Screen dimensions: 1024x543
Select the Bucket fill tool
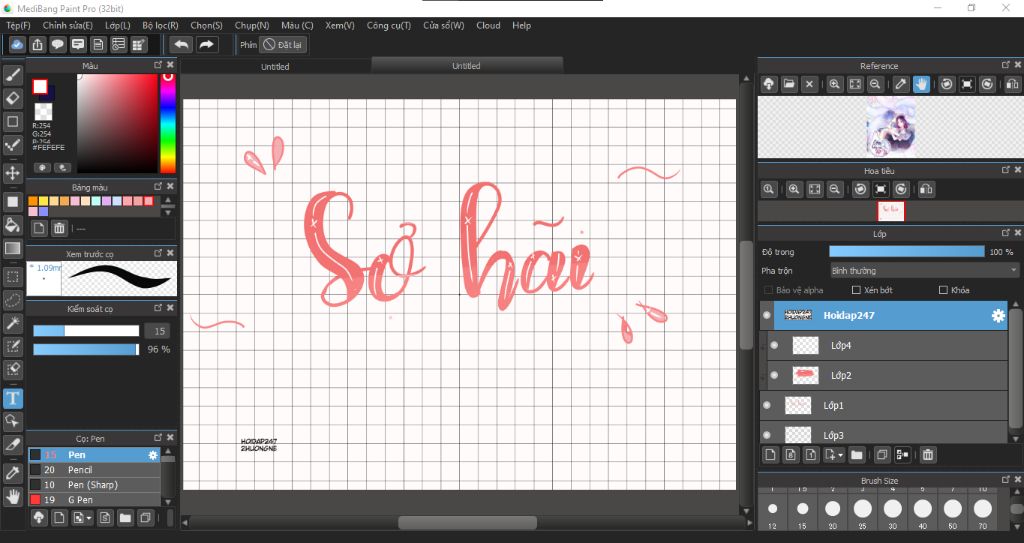tap(12, 225)
